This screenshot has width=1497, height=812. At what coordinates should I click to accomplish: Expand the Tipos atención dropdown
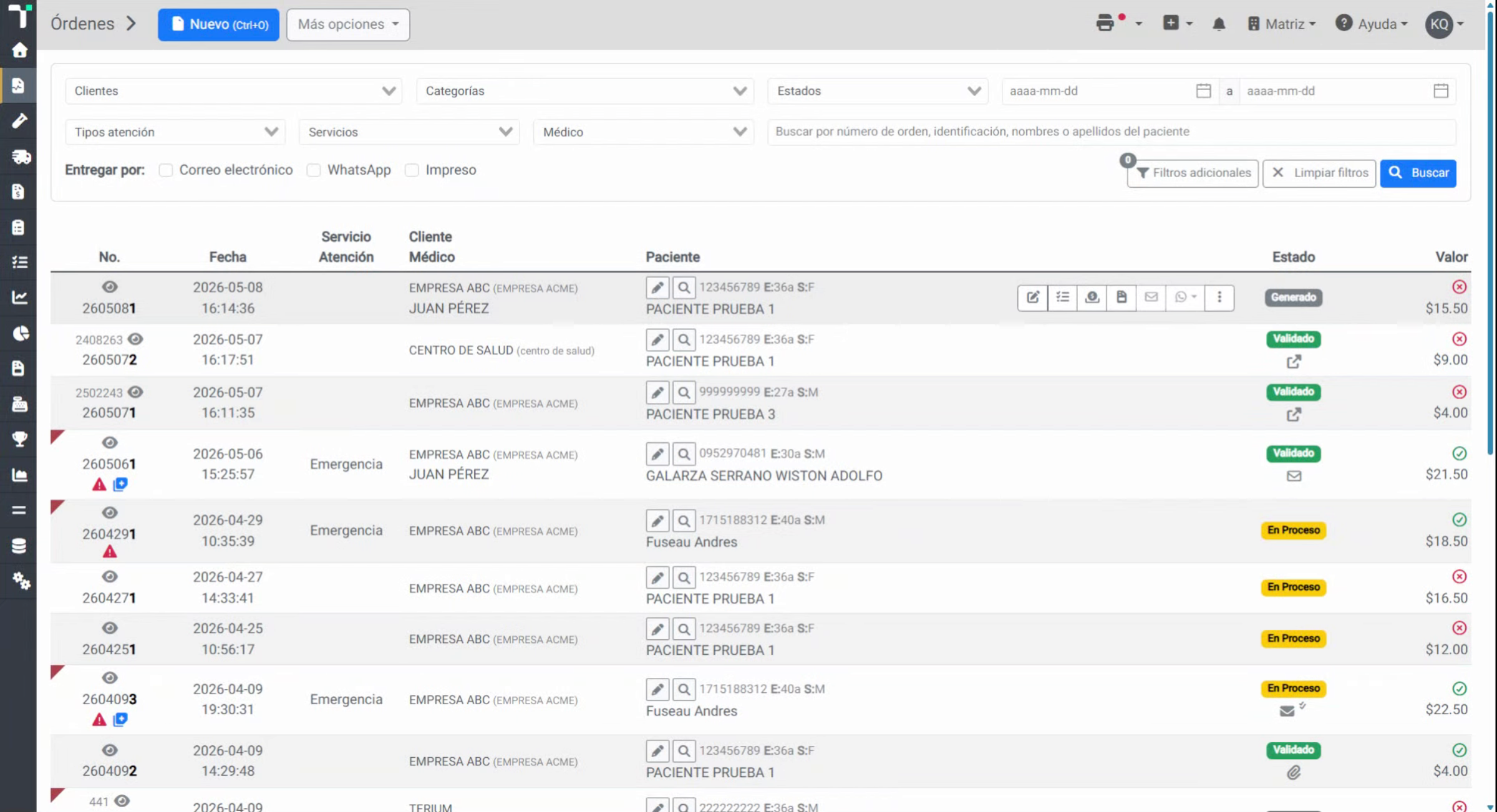click(x=175, y=132)
